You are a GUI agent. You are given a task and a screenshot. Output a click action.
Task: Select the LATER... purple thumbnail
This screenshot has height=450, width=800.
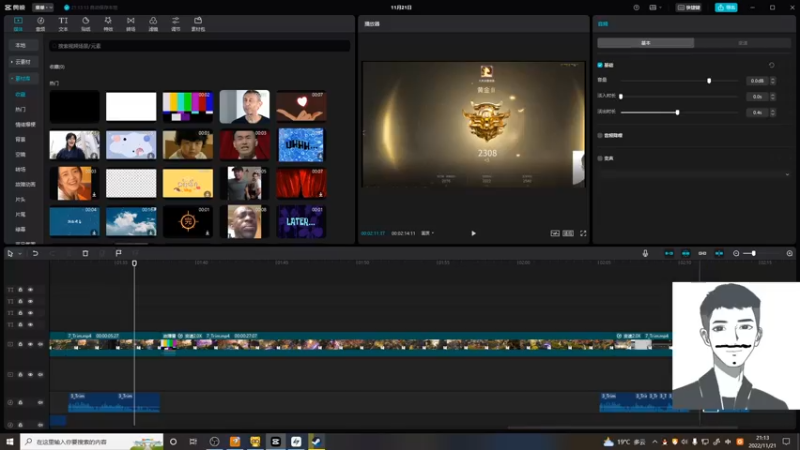pyautogui.click(x=301, y=221)
